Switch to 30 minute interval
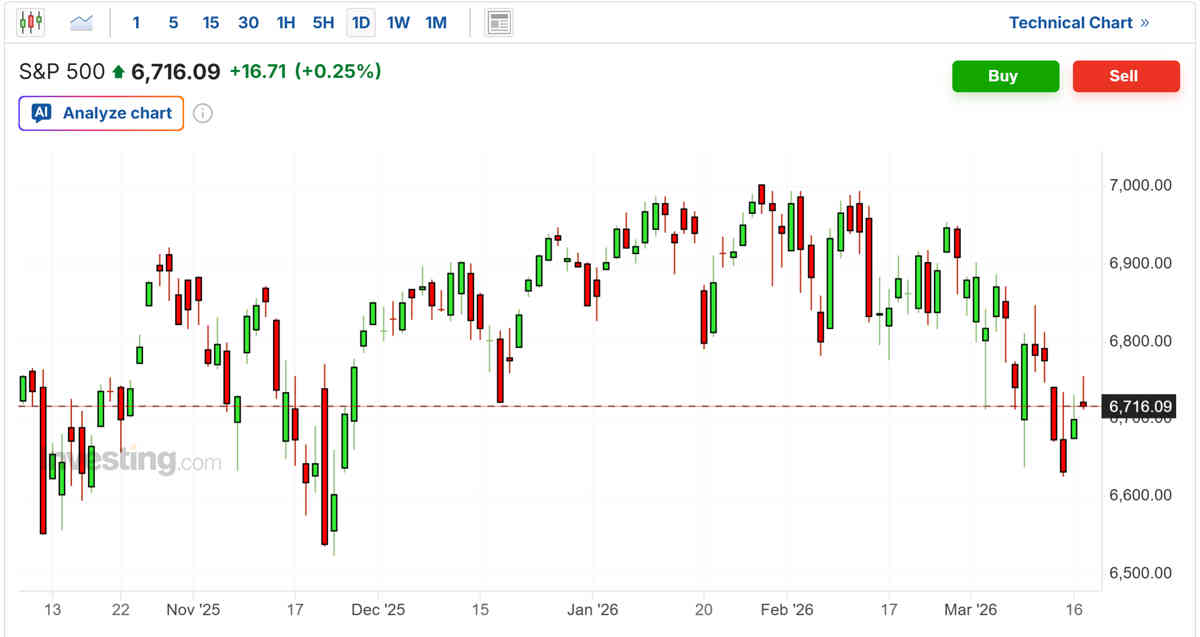 pos(248,22)
